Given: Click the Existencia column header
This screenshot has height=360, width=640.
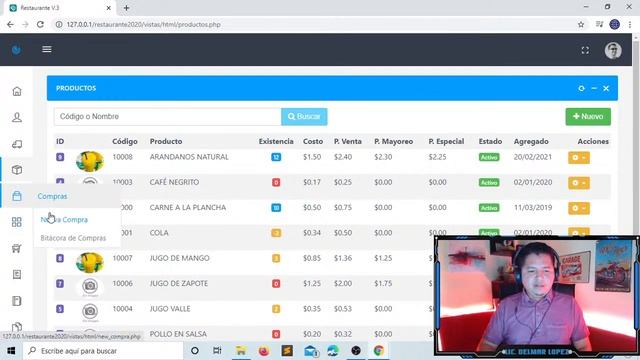Looking at the screenshot, I should pyautogui.click(x=276, y=141).
